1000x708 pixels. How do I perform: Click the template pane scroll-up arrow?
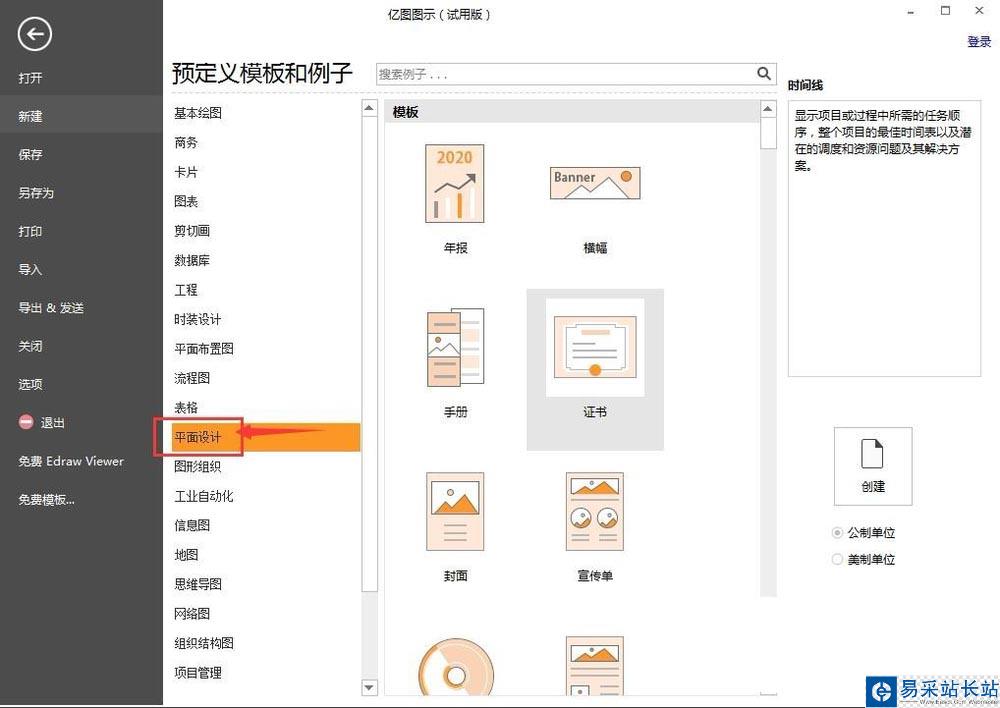click(x=768, y=109)
